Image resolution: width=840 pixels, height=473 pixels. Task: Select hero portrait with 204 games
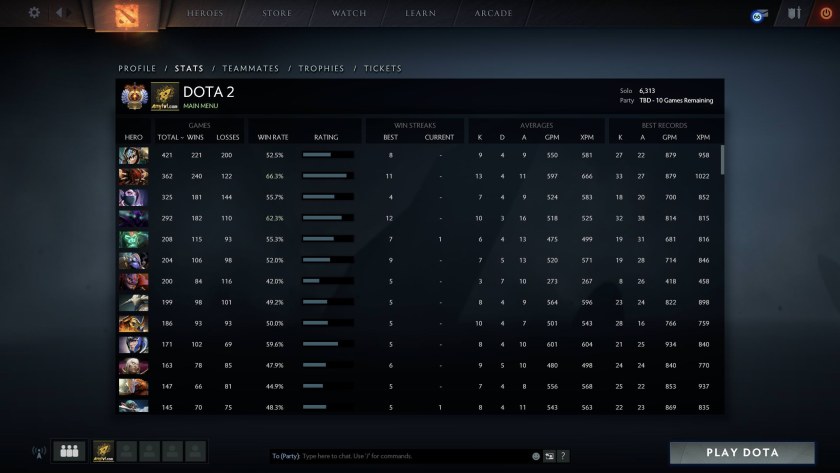pyautogui.click(x=133, y=260)
